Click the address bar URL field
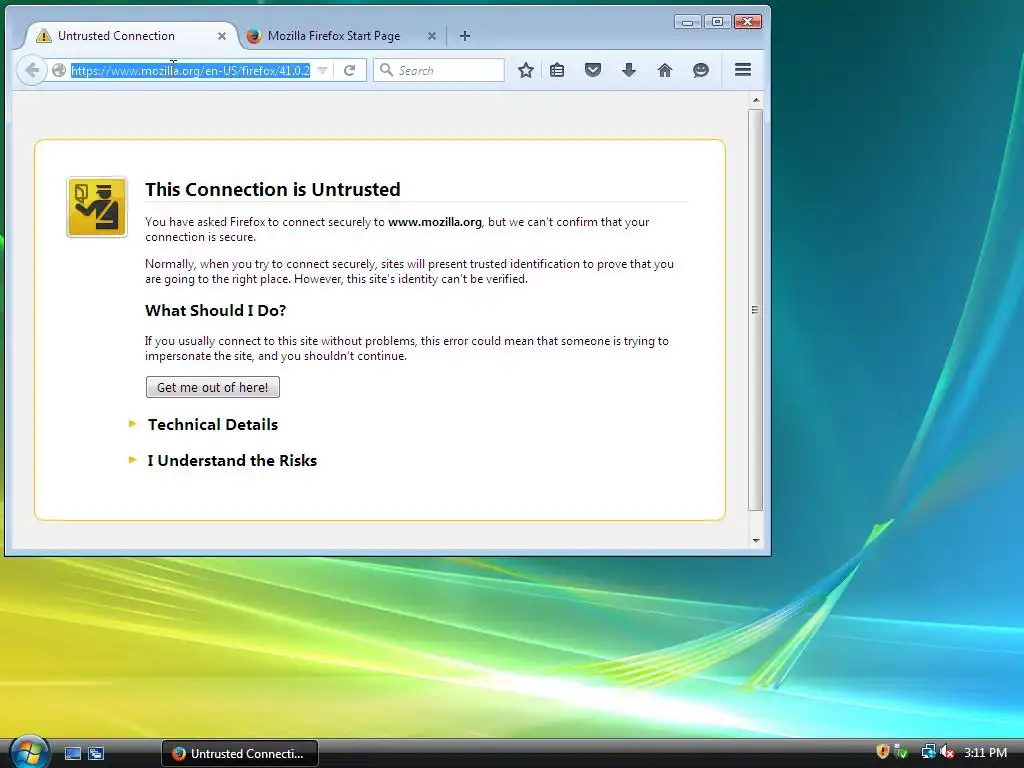 [x=190, y=70]
